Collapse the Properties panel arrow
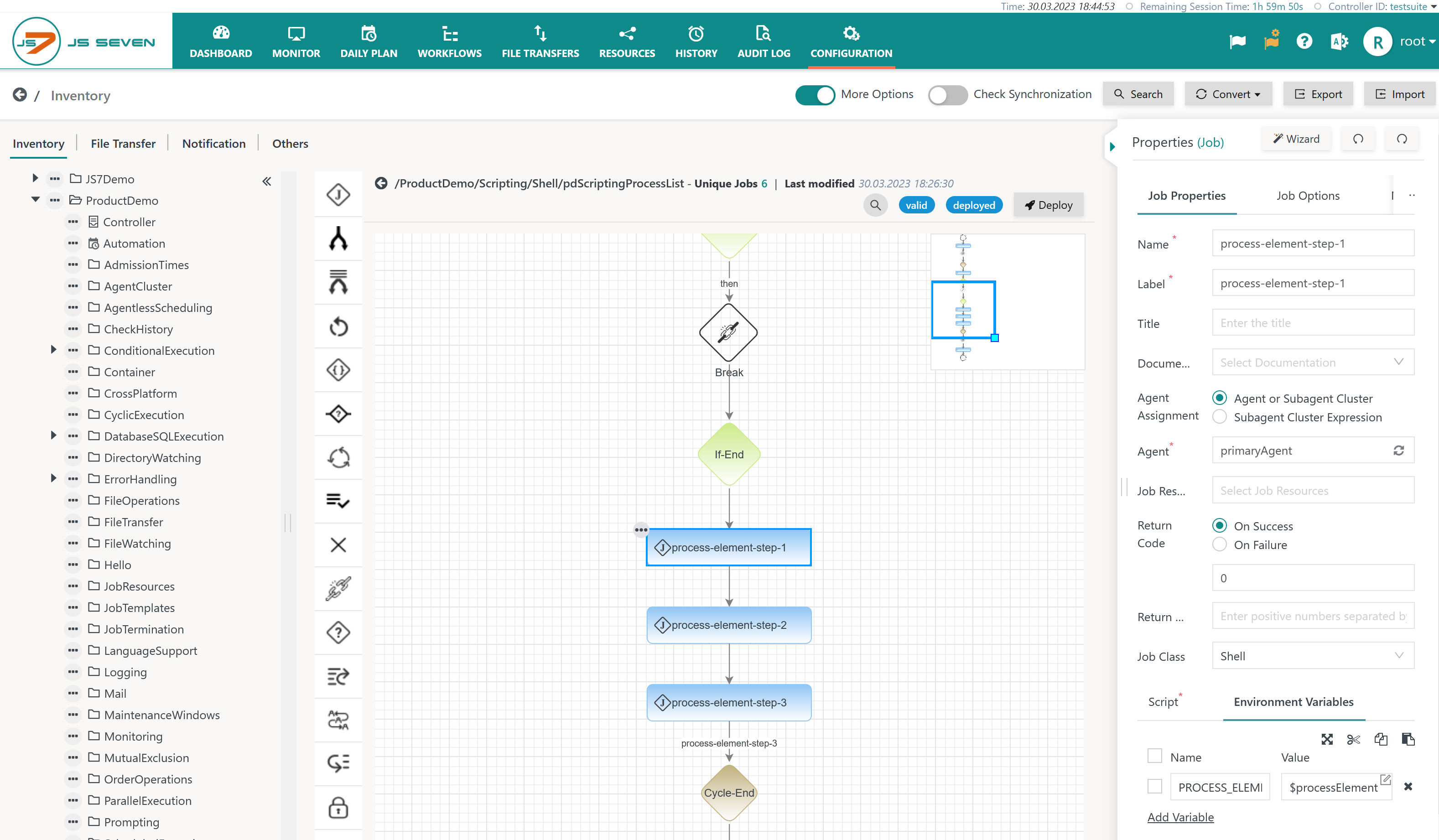Viewport: 1439px width, 840px height. [x=1112, y=147]
